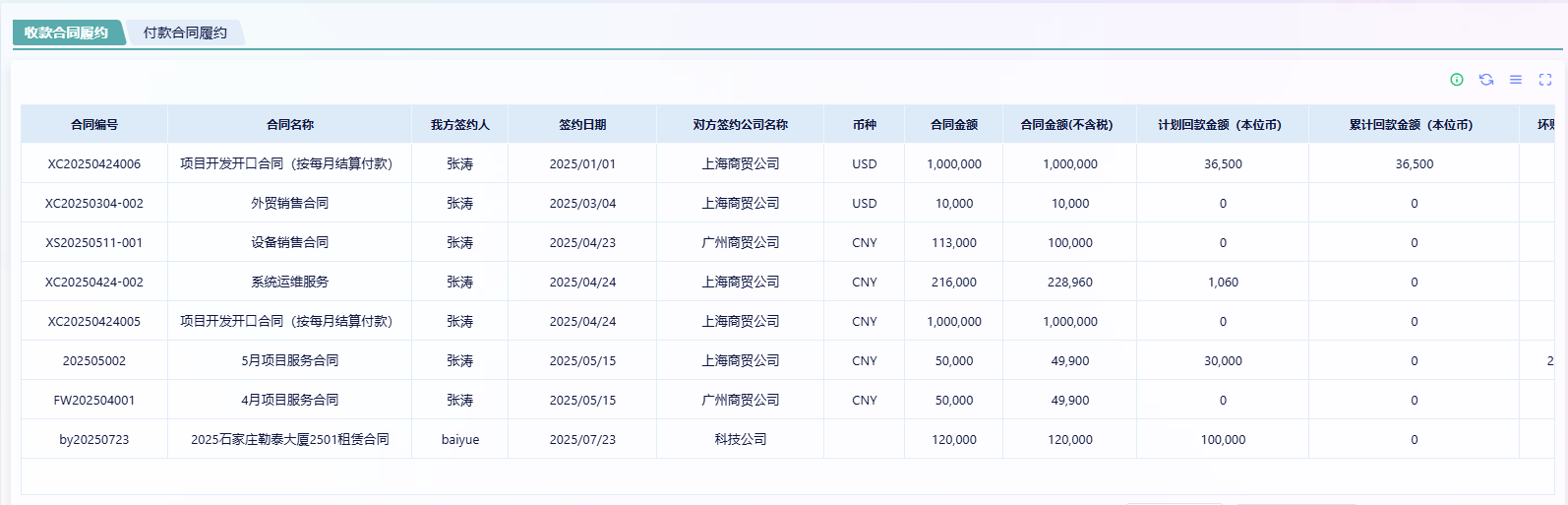
Task: Click signer baiyue in the last row
Action: click(460, 440)
